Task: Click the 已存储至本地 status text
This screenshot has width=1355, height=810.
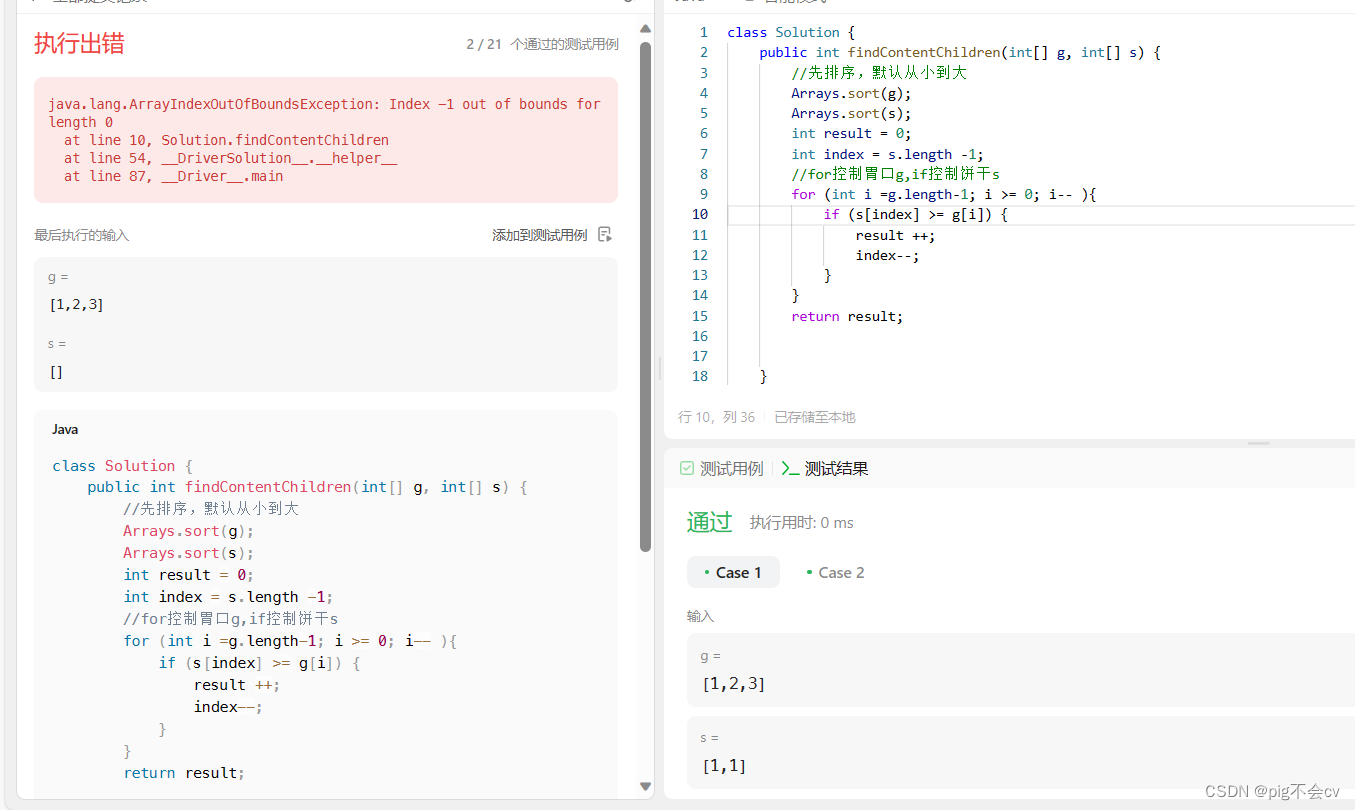Action: [815, 417]
